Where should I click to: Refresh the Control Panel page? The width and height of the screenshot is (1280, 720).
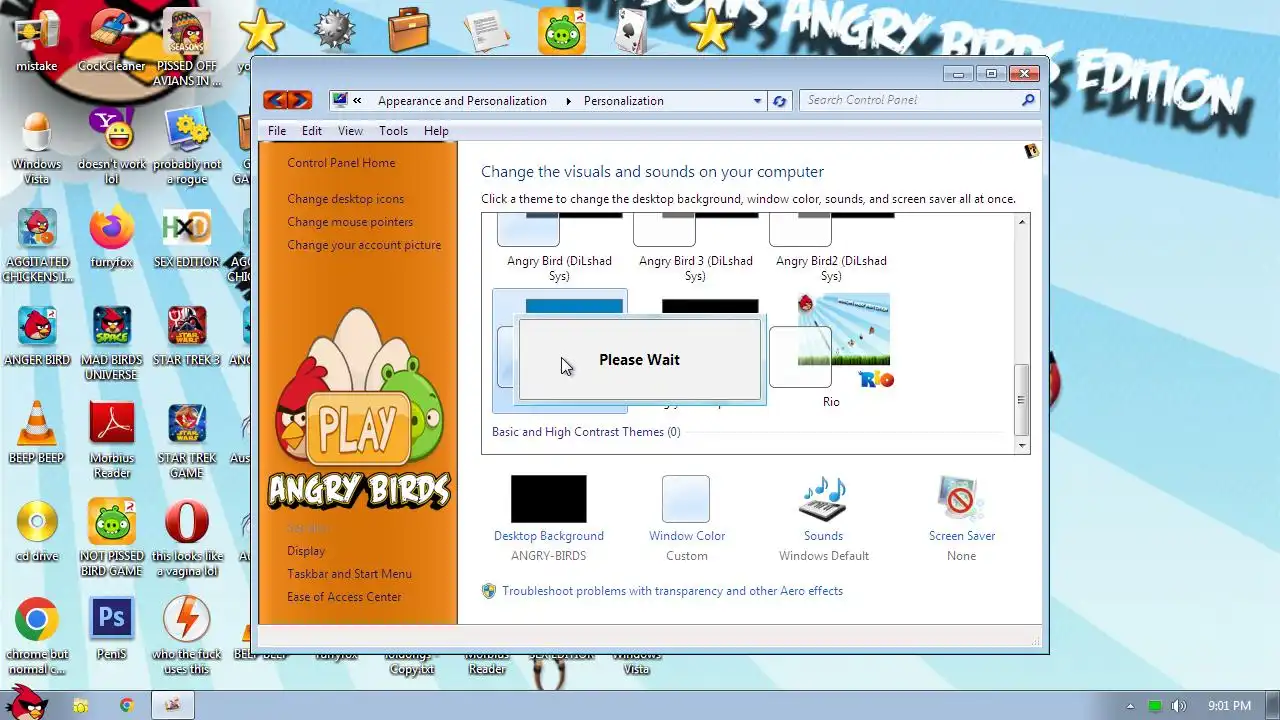(x=780, y=101)
